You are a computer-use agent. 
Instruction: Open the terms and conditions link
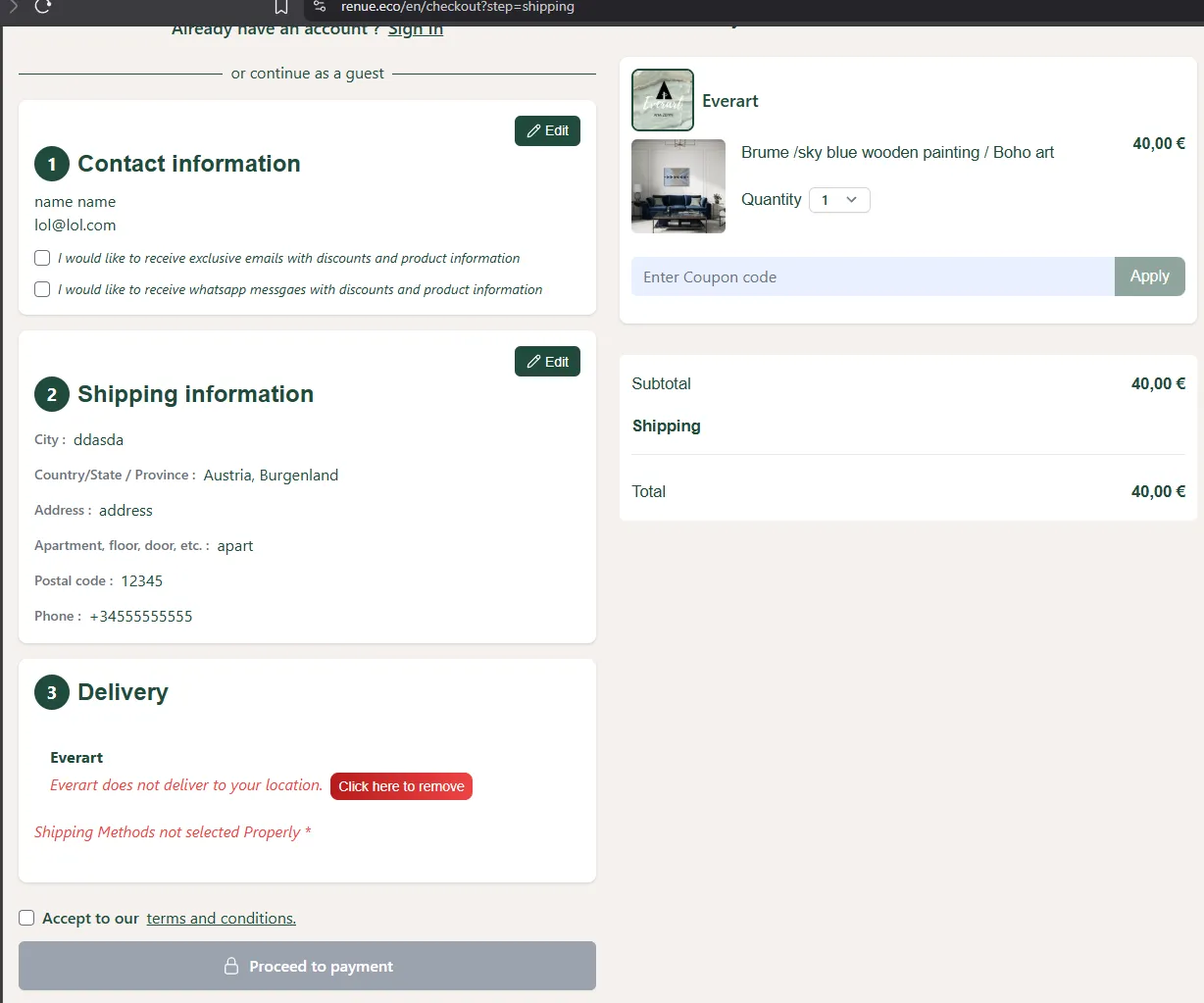point(221,919)
